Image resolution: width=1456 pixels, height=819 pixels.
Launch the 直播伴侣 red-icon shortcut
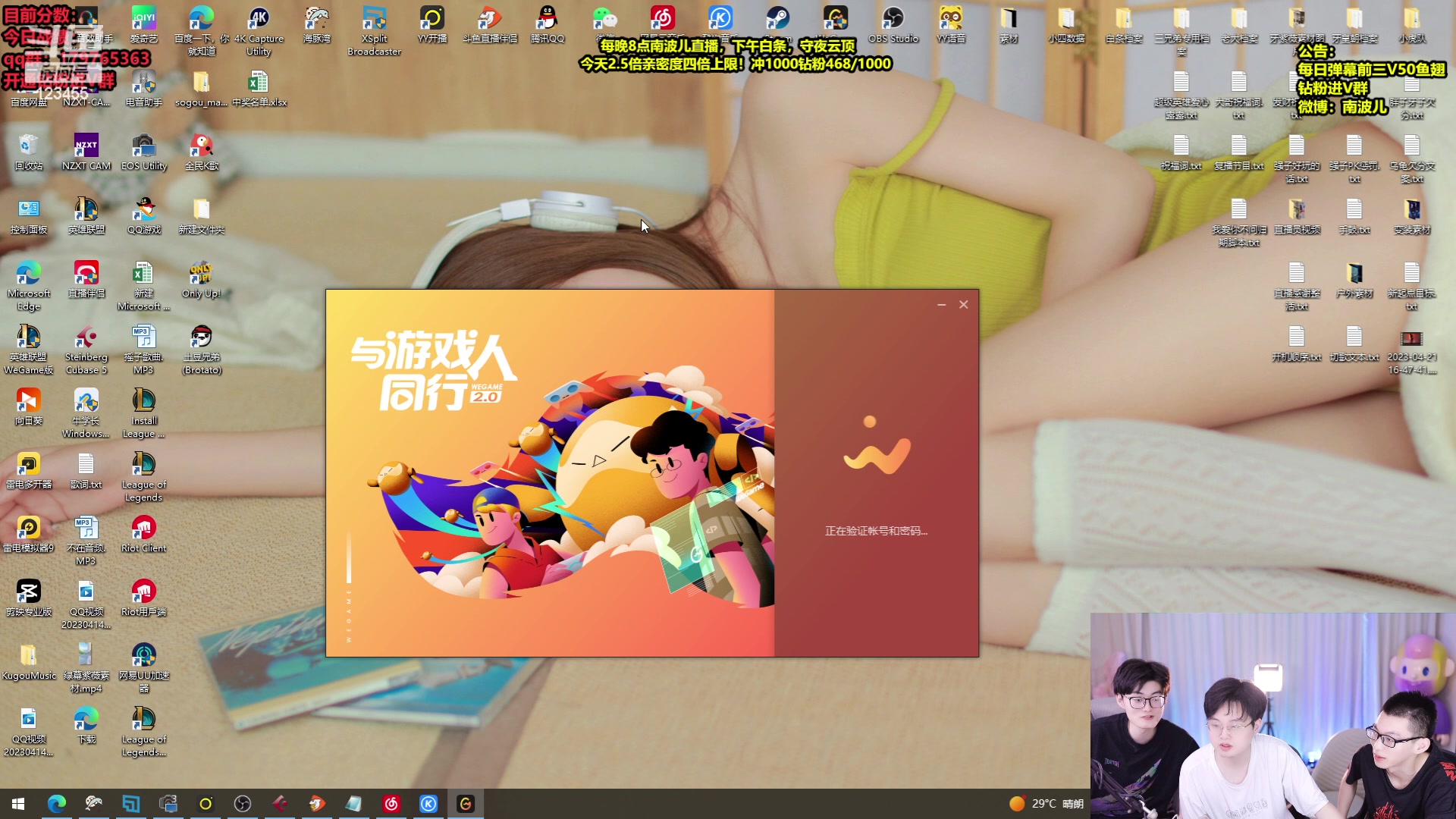(x=86, y=279)
